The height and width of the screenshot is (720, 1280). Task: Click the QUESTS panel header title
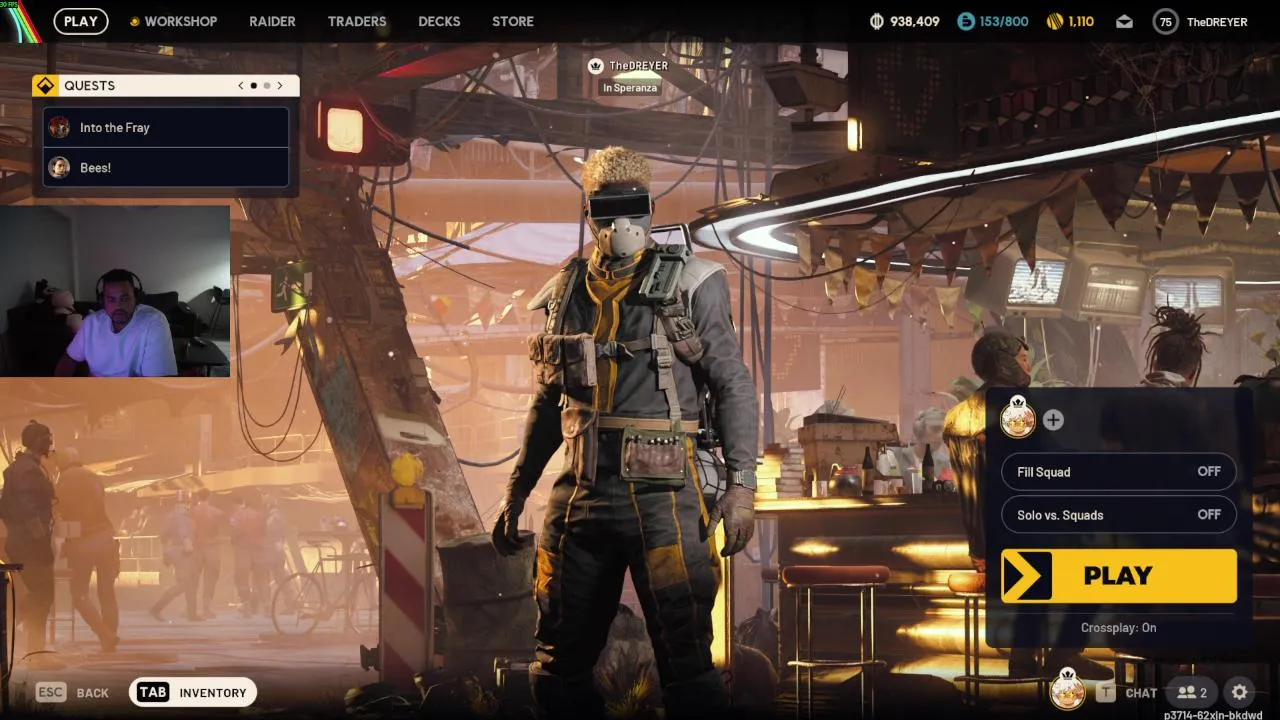click(x=89, y=85)
